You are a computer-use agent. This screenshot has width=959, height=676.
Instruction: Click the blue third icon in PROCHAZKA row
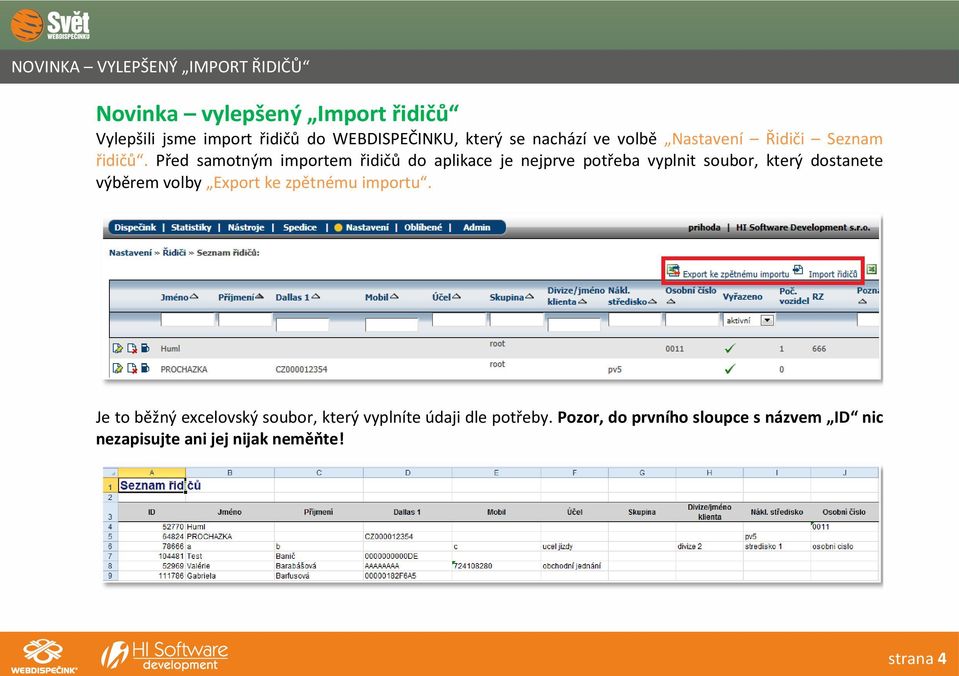click(145, 368)
